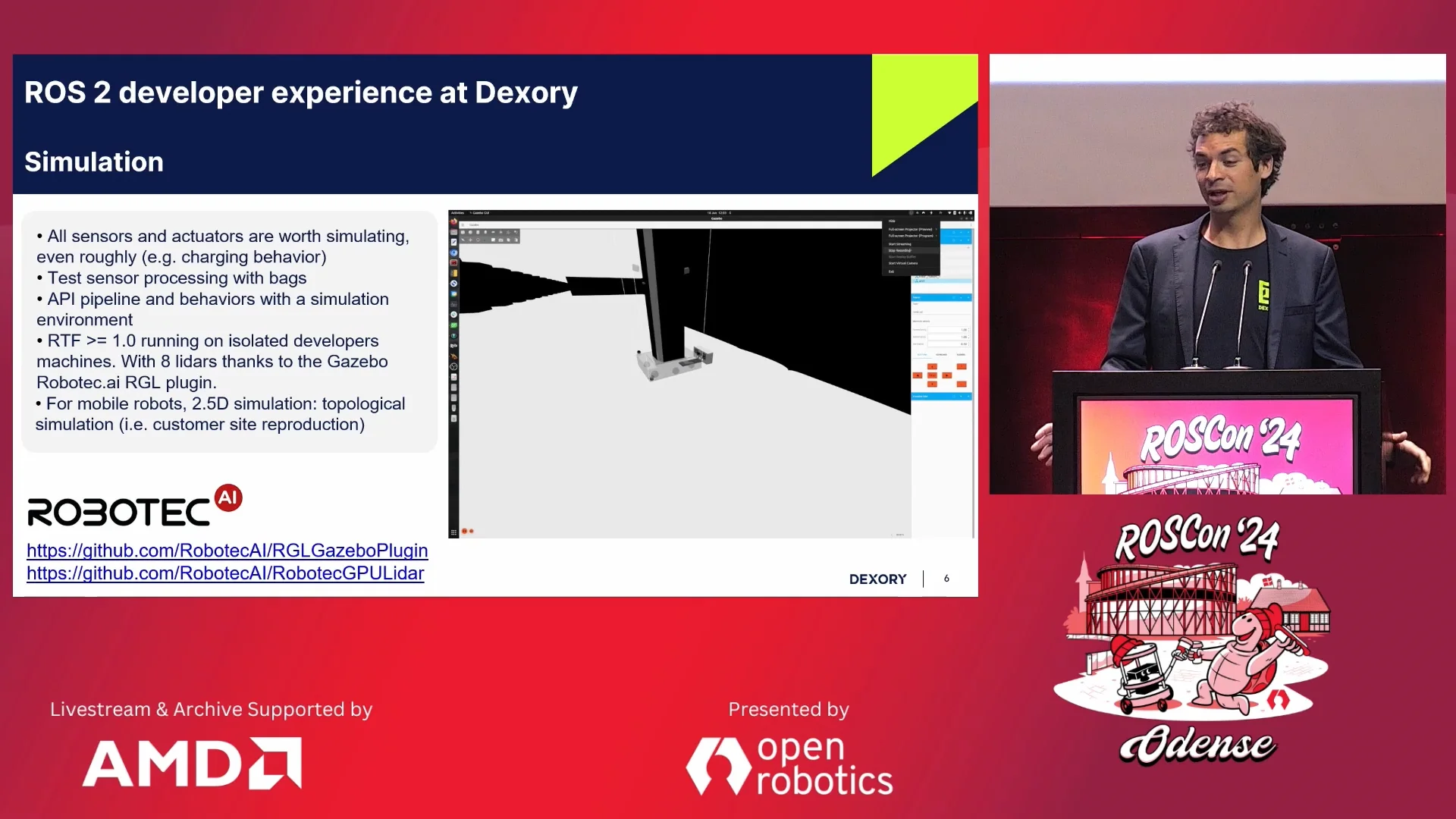The image size is (1456, 819).
Task: Insert a sphere shape in Gazebo
Action: (x=470, y=232)
